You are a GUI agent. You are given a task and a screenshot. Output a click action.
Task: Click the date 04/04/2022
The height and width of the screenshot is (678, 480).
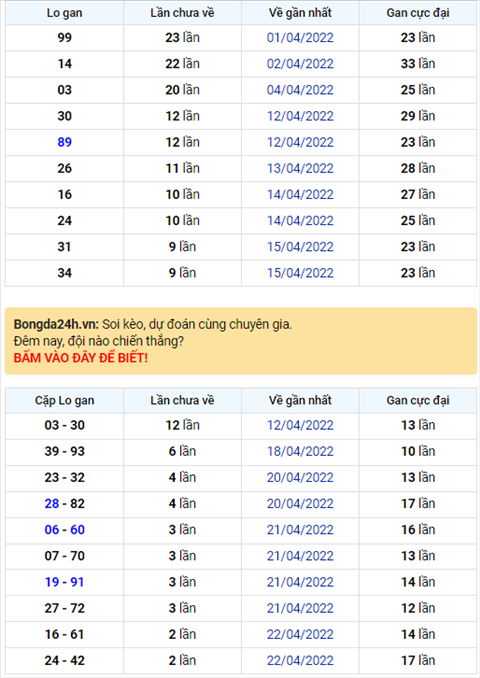[300, 90]
